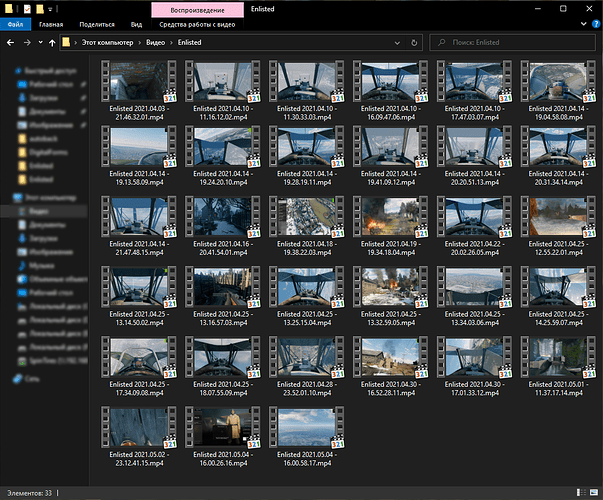Viewport: 603px width, 500px height.
Task: Select video Enlisted 2021.04.25 - 12.55.22.01.mp4
Action: [x=558, y=226]
